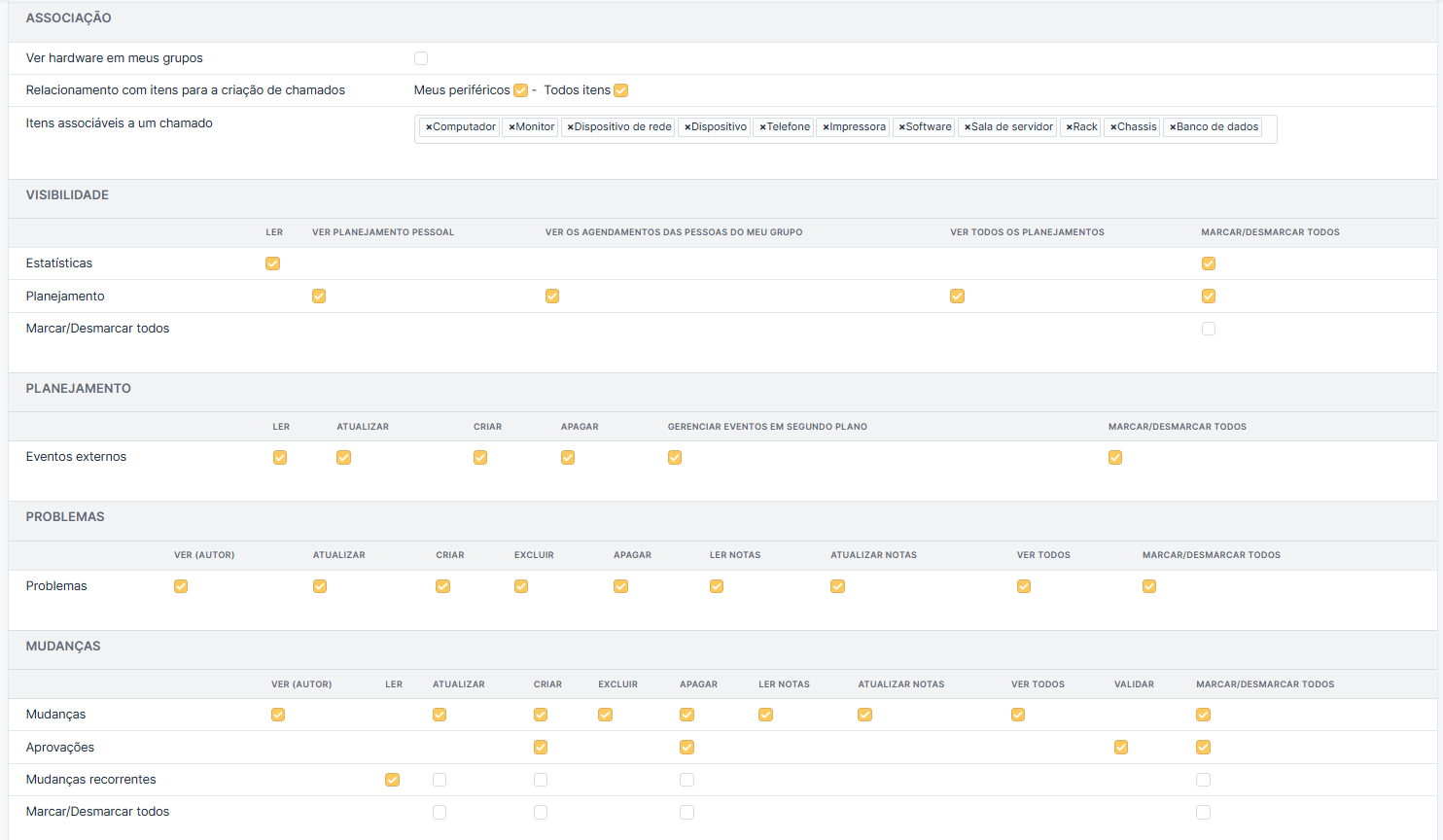The height and width of the screenshot is (840, 1443).
Task: Remove Sala de servidor tag with its ×
Action: pyautogui.click(x=968, y=127)
